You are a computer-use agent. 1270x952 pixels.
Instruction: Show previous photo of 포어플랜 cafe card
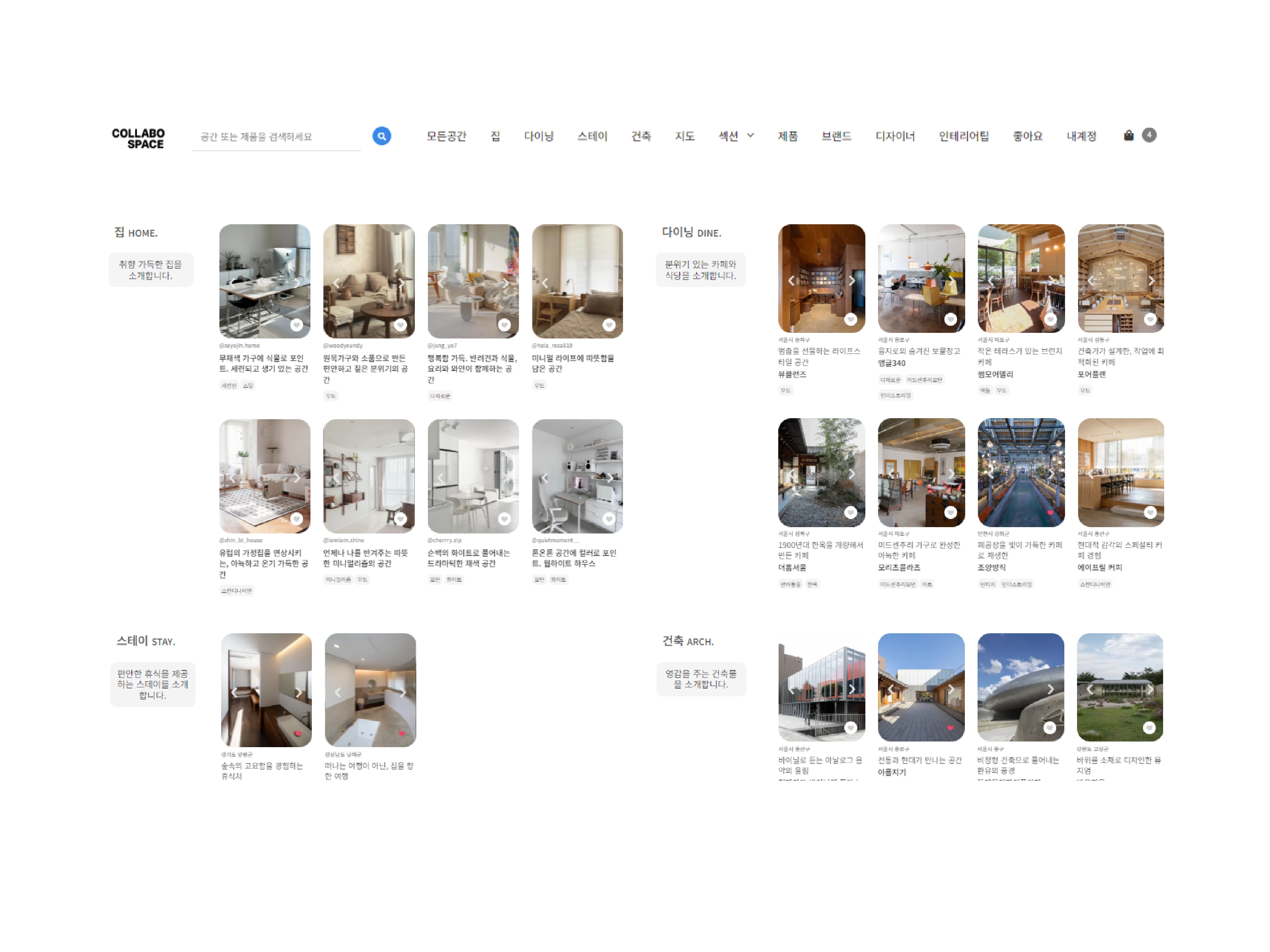1090,281
